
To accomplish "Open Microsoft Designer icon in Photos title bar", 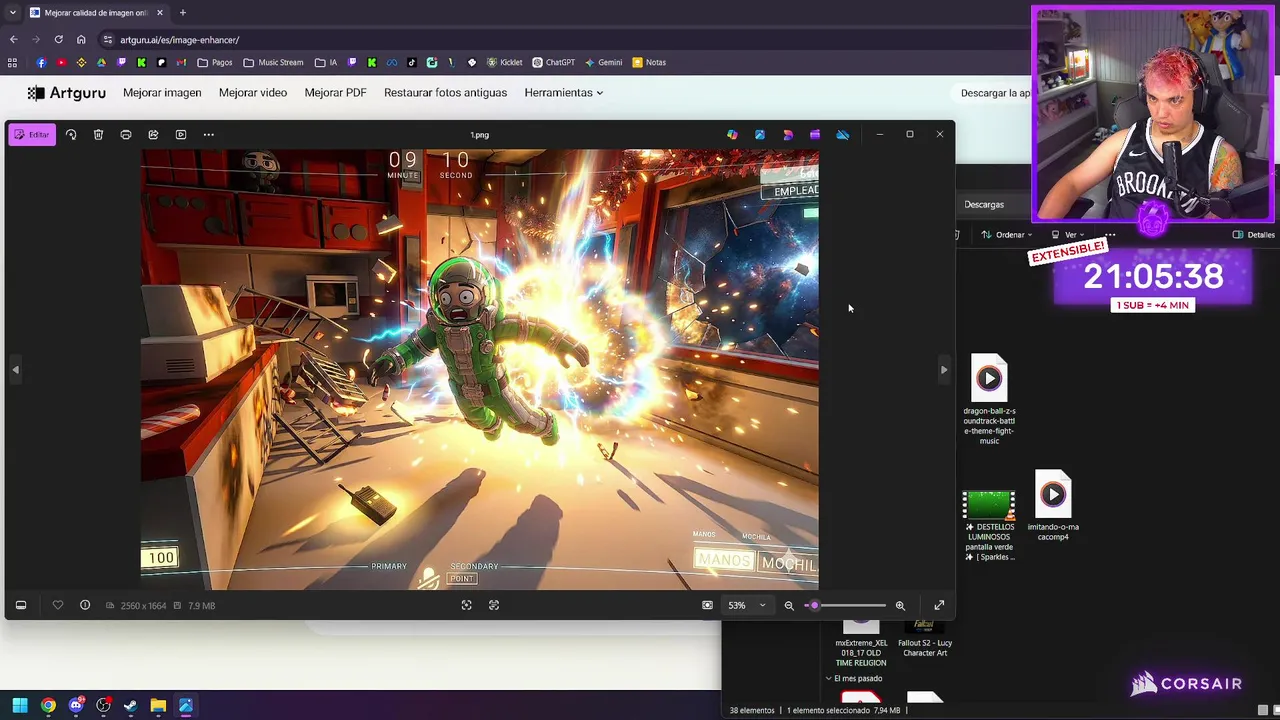I will click(x=787, y=134).
